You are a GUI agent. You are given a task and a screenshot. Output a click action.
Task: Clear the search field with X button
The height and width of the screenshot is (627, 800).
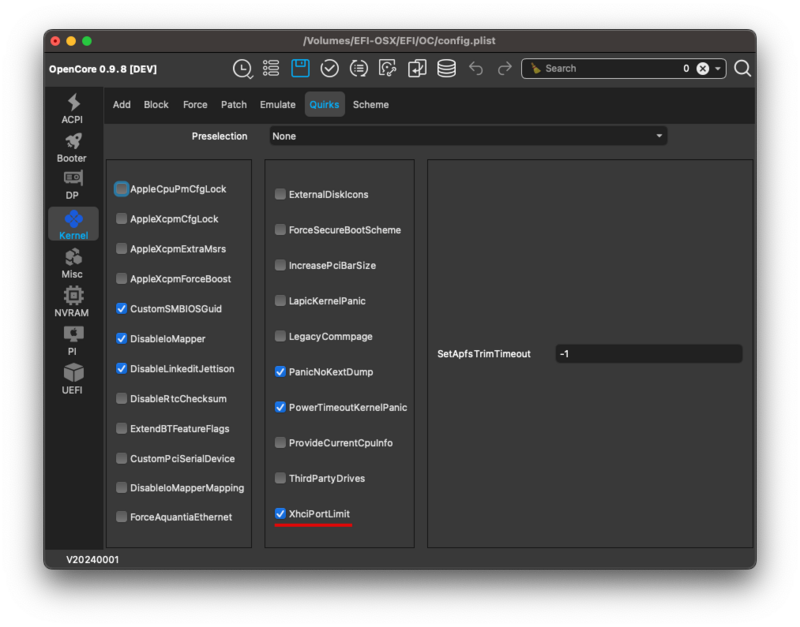click(x=702, y=69)
